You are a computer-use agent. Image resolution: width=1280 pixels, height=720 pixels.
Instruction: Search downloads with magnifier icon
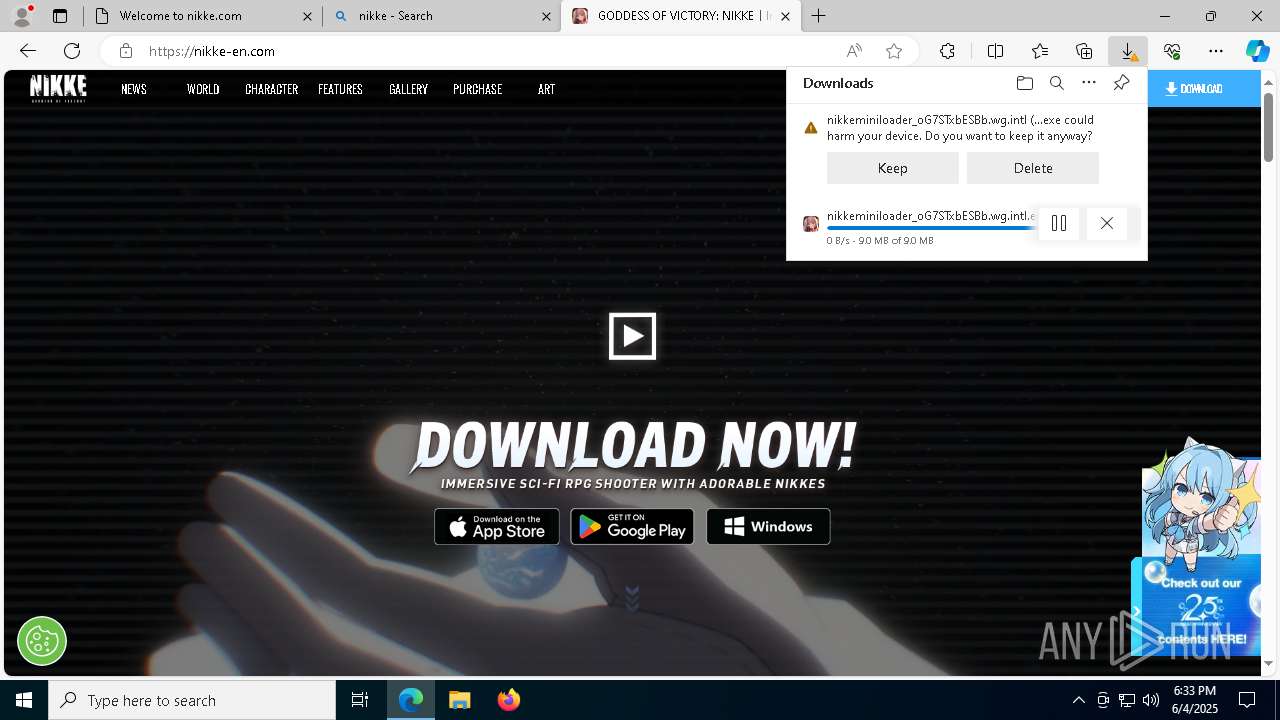[x=1056, y=83]
